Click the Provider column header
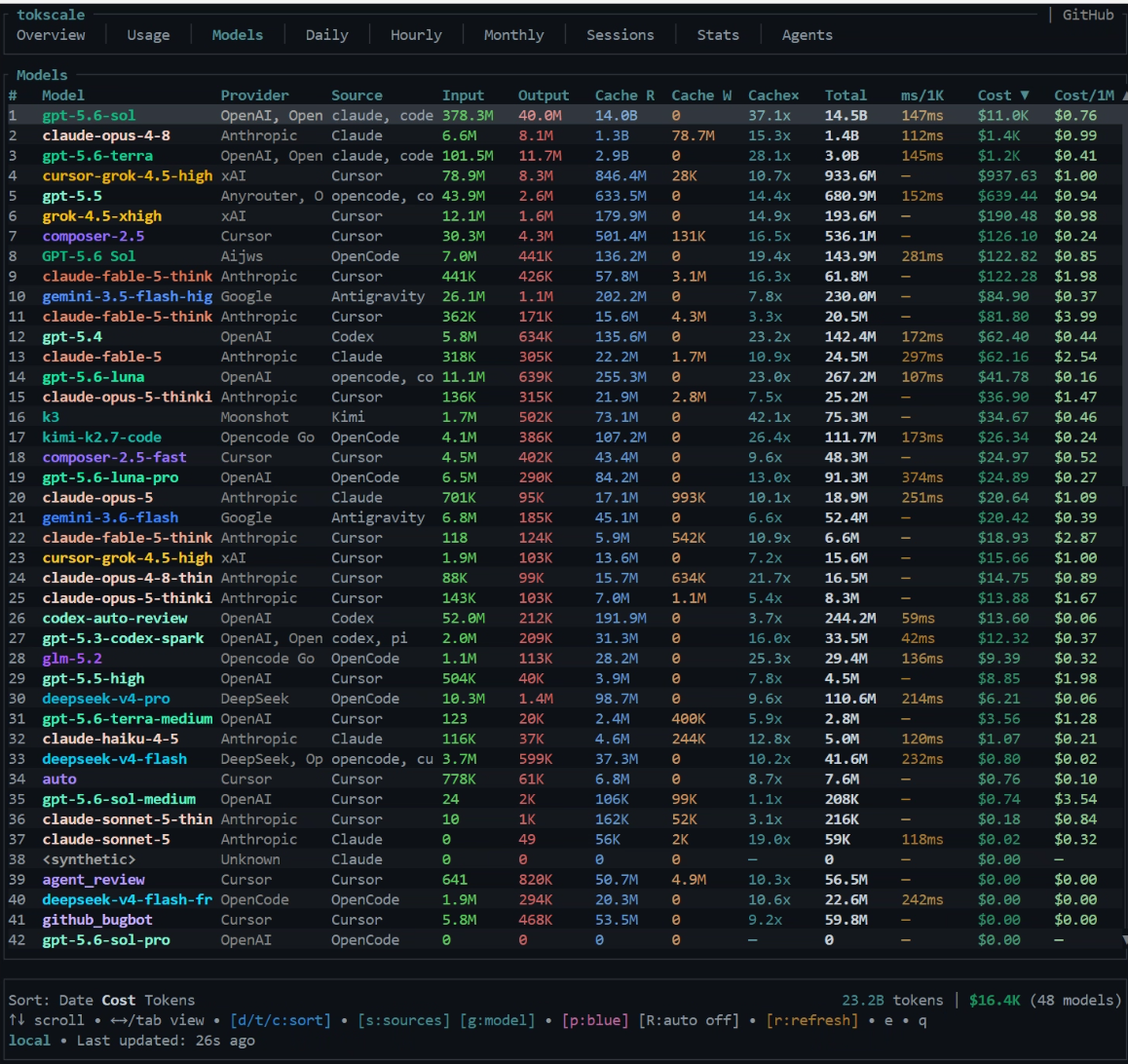 pyautogui.click(x=254, y=95)
